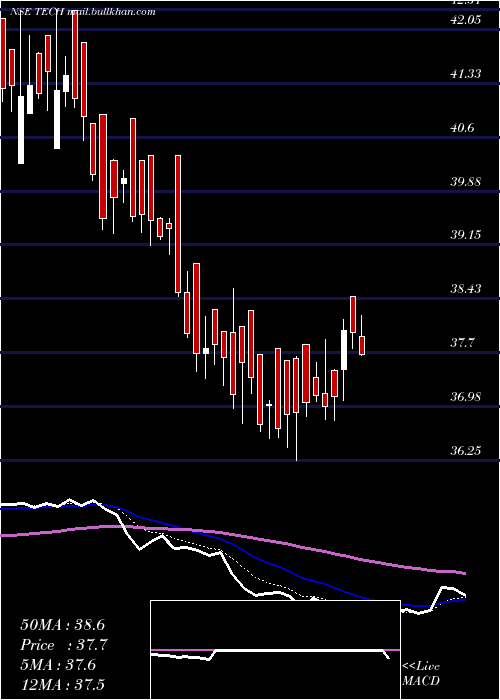Click the 39.15 price axis label
The width and height of the screenshot is (500, 700).
[466, 235]
